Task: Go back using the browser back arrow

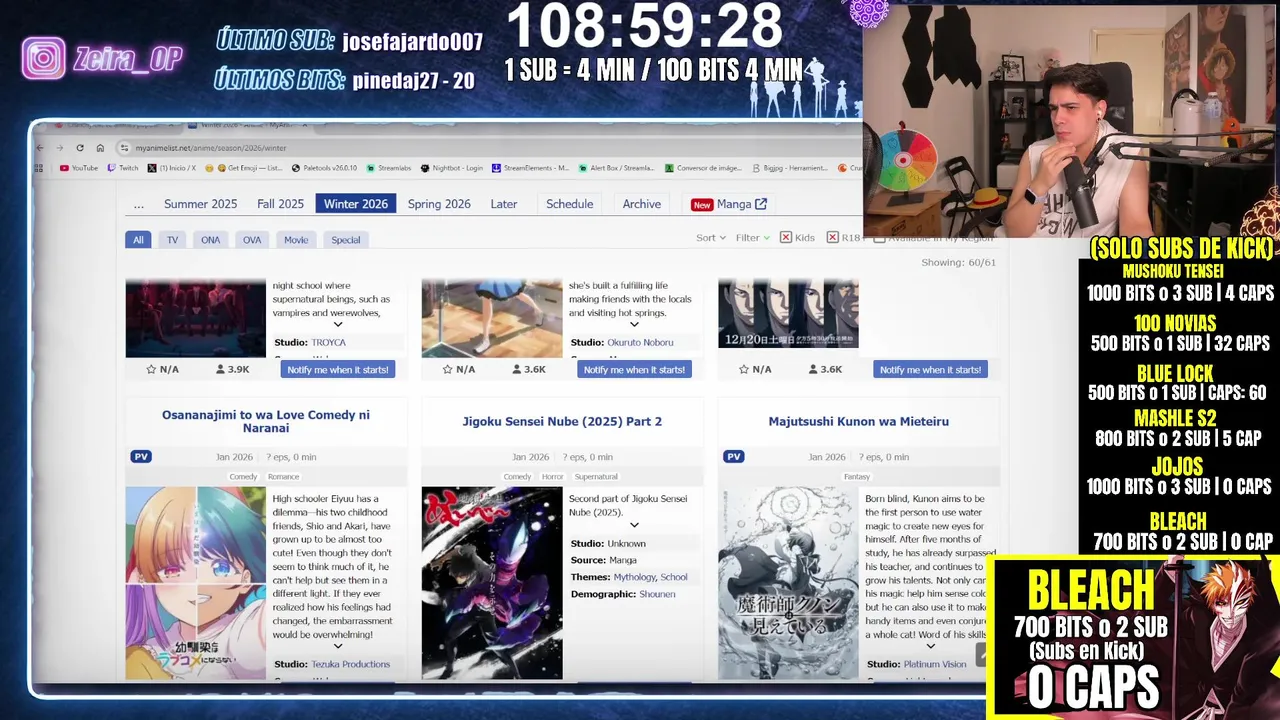Action: click(40, 148)
